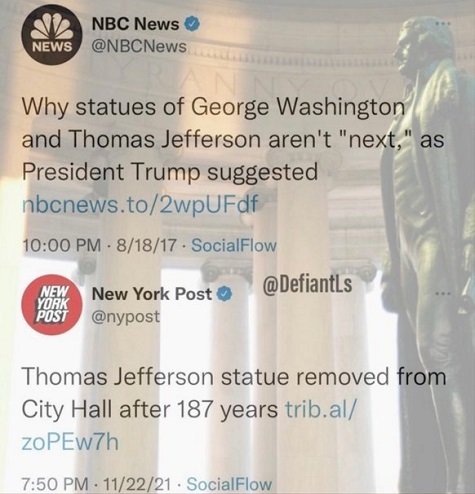475x494 pixels.
Task: Select the 10:00 PM 8/18/17 timestamp
Action: point(99,246)
